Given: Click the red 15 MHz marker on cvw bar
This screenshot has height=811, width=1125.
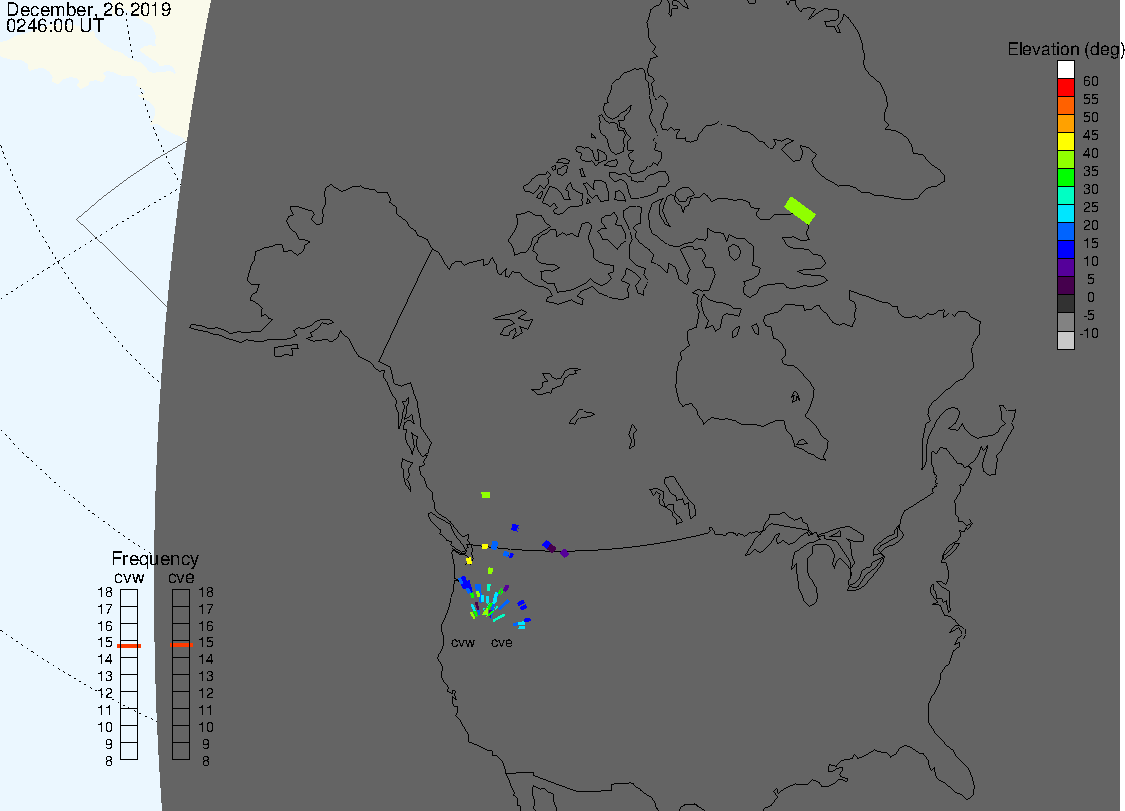Looking at the screenshot, I should 129,646.
